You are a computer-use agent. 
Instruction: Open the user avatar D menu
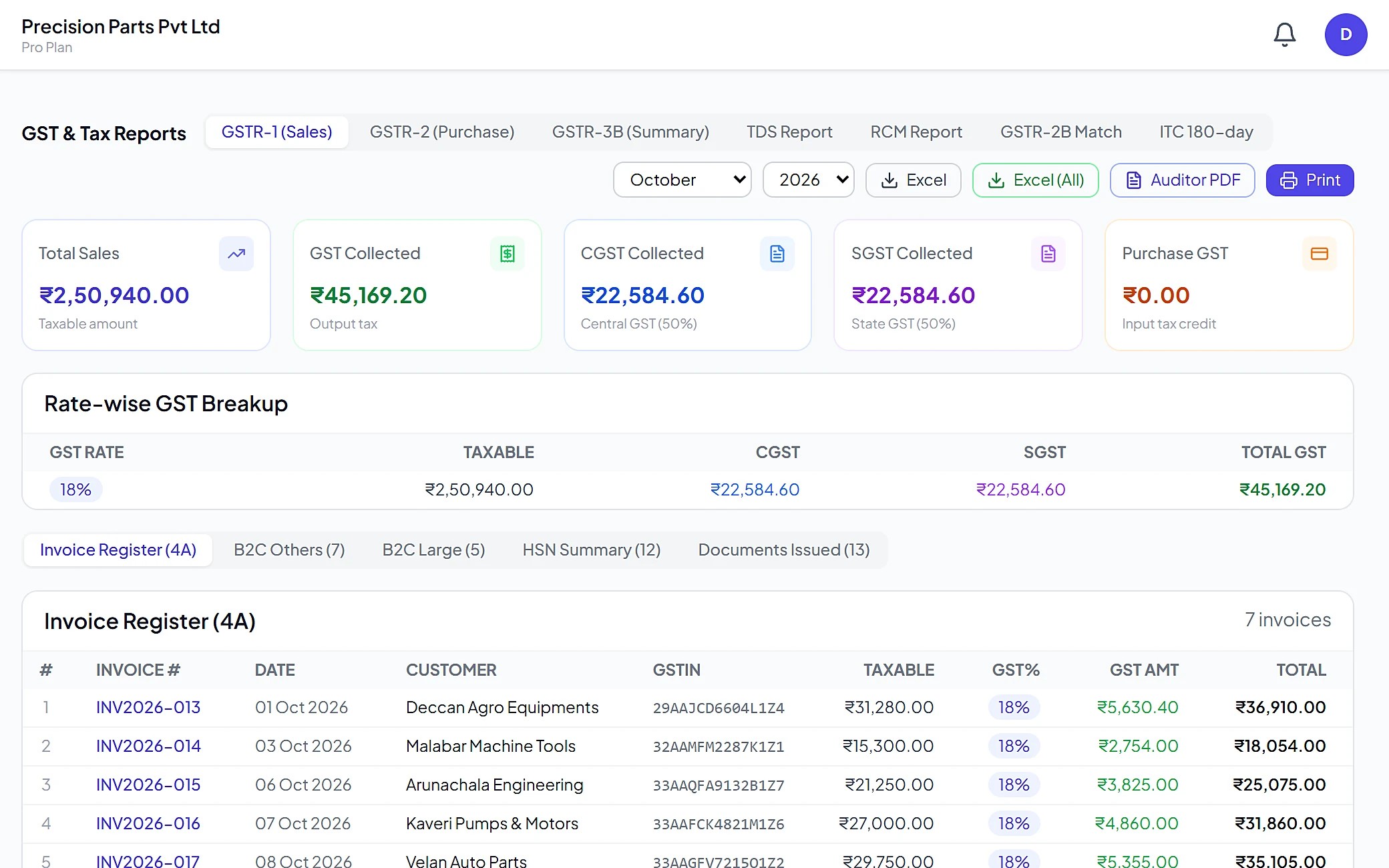point(1346,34)
